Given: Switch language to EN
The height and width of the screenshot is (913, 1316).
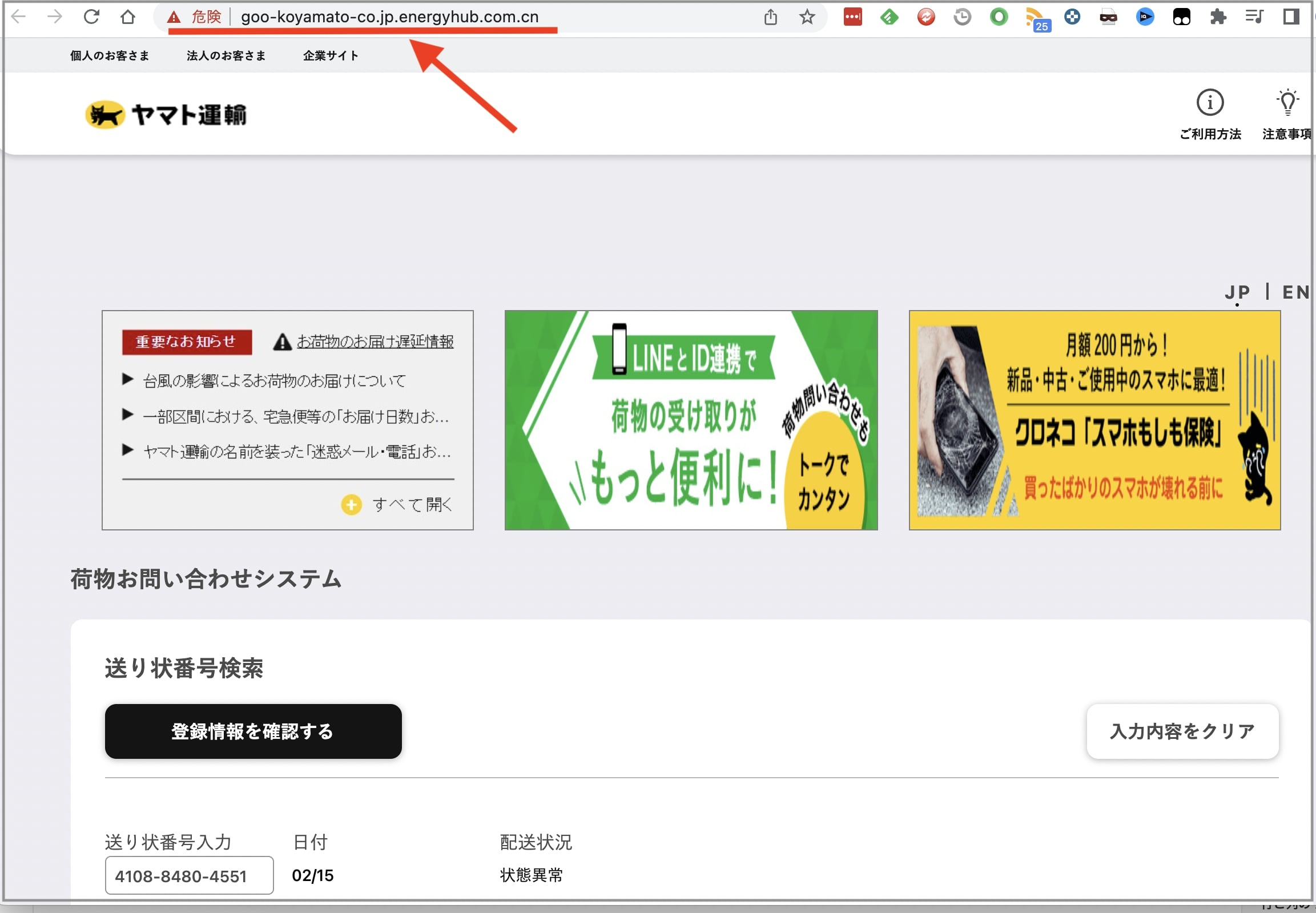Looking at the screenshot, I should (x=1295, y=292).
